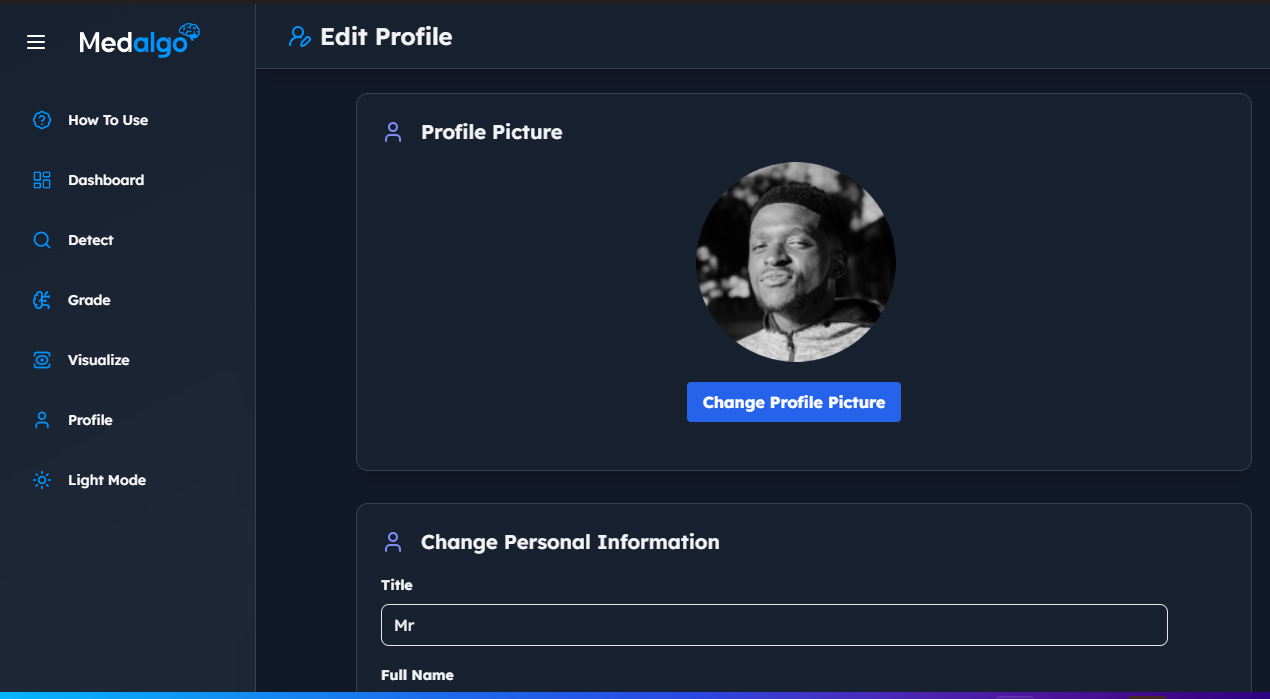The image size is (1270, 699).
Task: Open the sidebar hamburger menu
Action: [x=36, y=42]
